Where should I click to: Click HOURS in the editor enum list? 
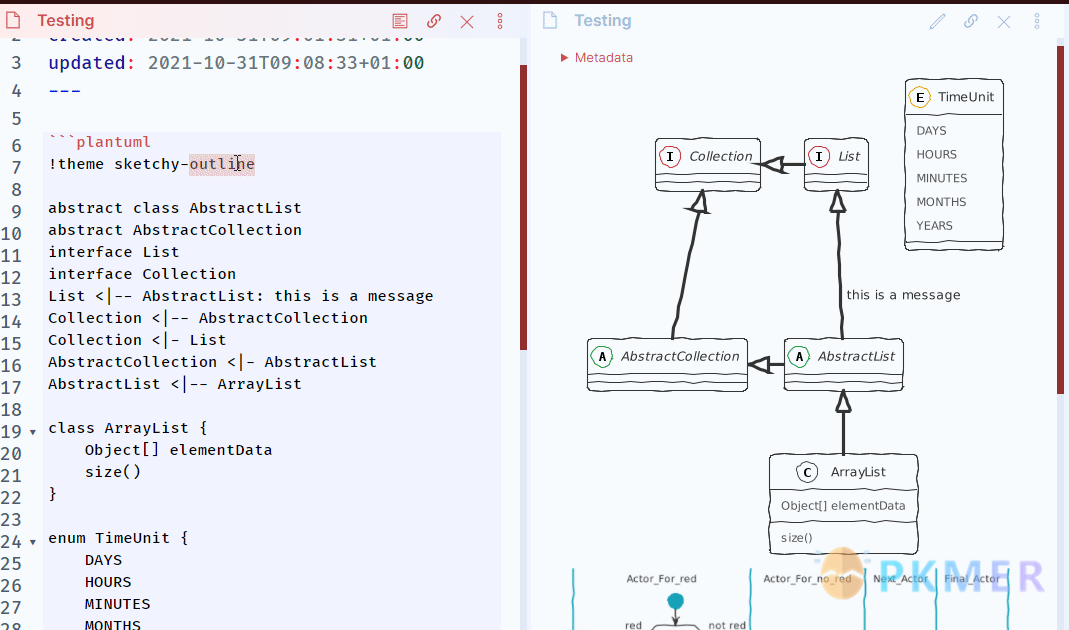108,582
